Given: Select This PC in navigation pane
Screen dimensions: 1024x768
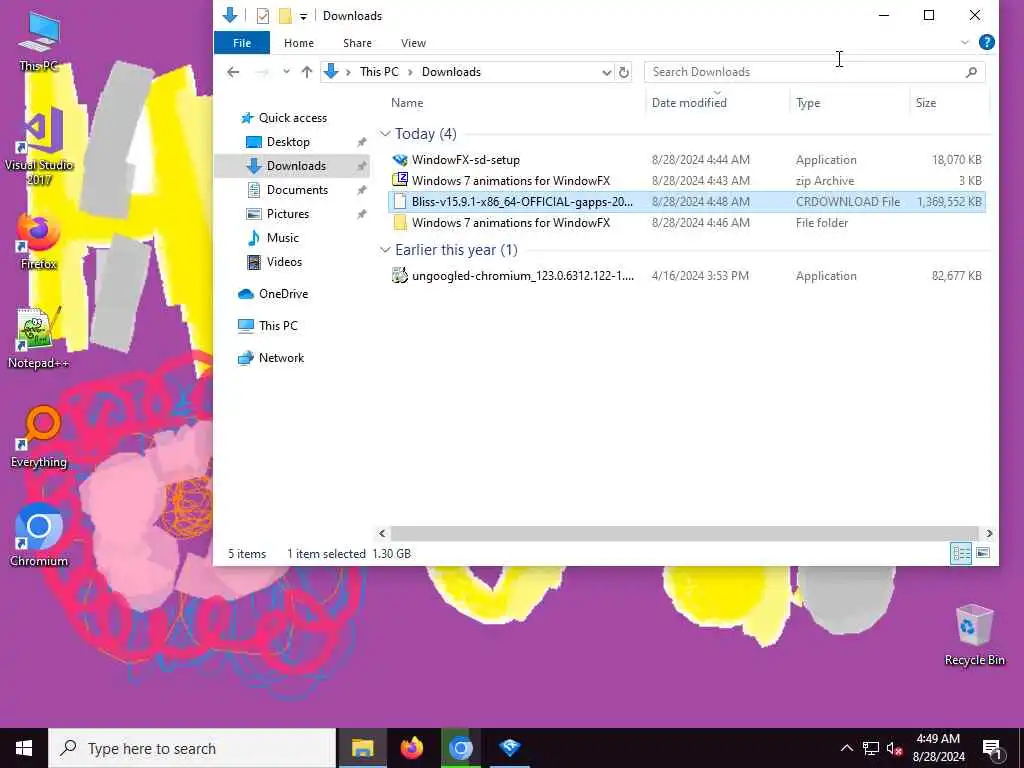Looking at the screenshot, I should click(x=278, y=326).
